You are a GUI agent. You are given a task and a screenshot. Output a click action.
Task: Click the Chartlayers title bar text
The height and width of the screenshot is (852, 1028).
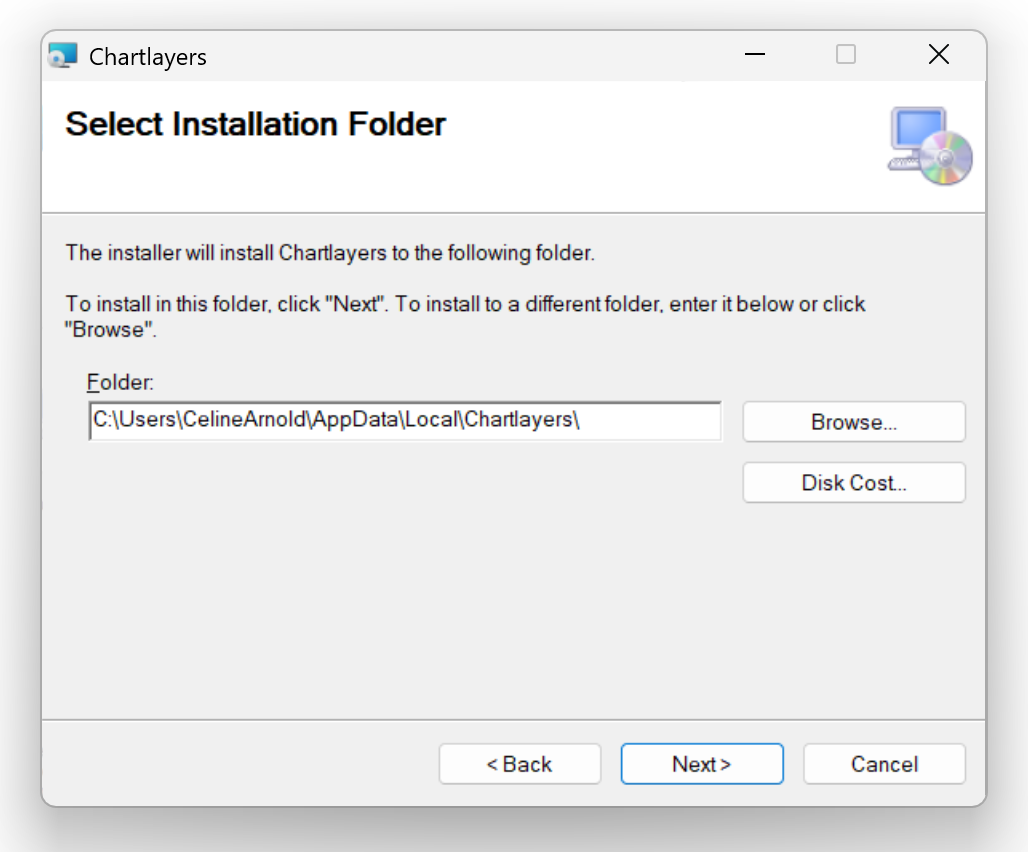[x=148, y=57]
